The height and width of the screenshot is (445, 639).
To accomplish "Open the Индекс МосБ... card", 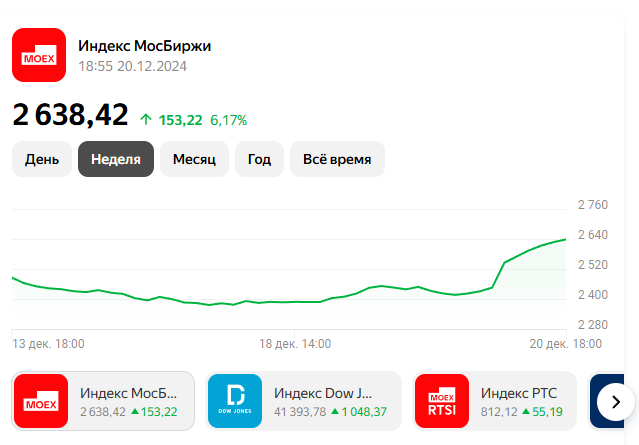I will point(103,401).
